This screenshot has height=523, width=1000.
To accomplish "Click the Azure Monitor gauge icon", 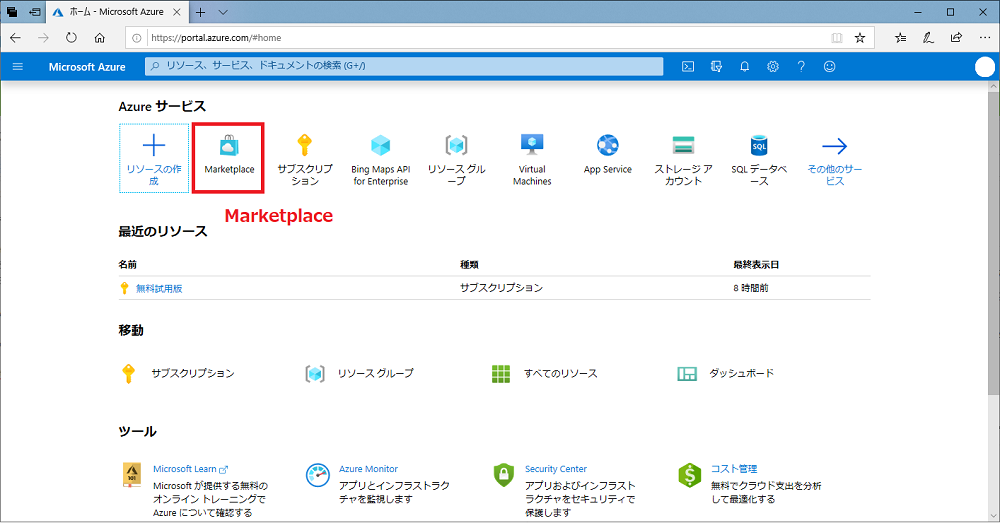I will pos(318,475).
